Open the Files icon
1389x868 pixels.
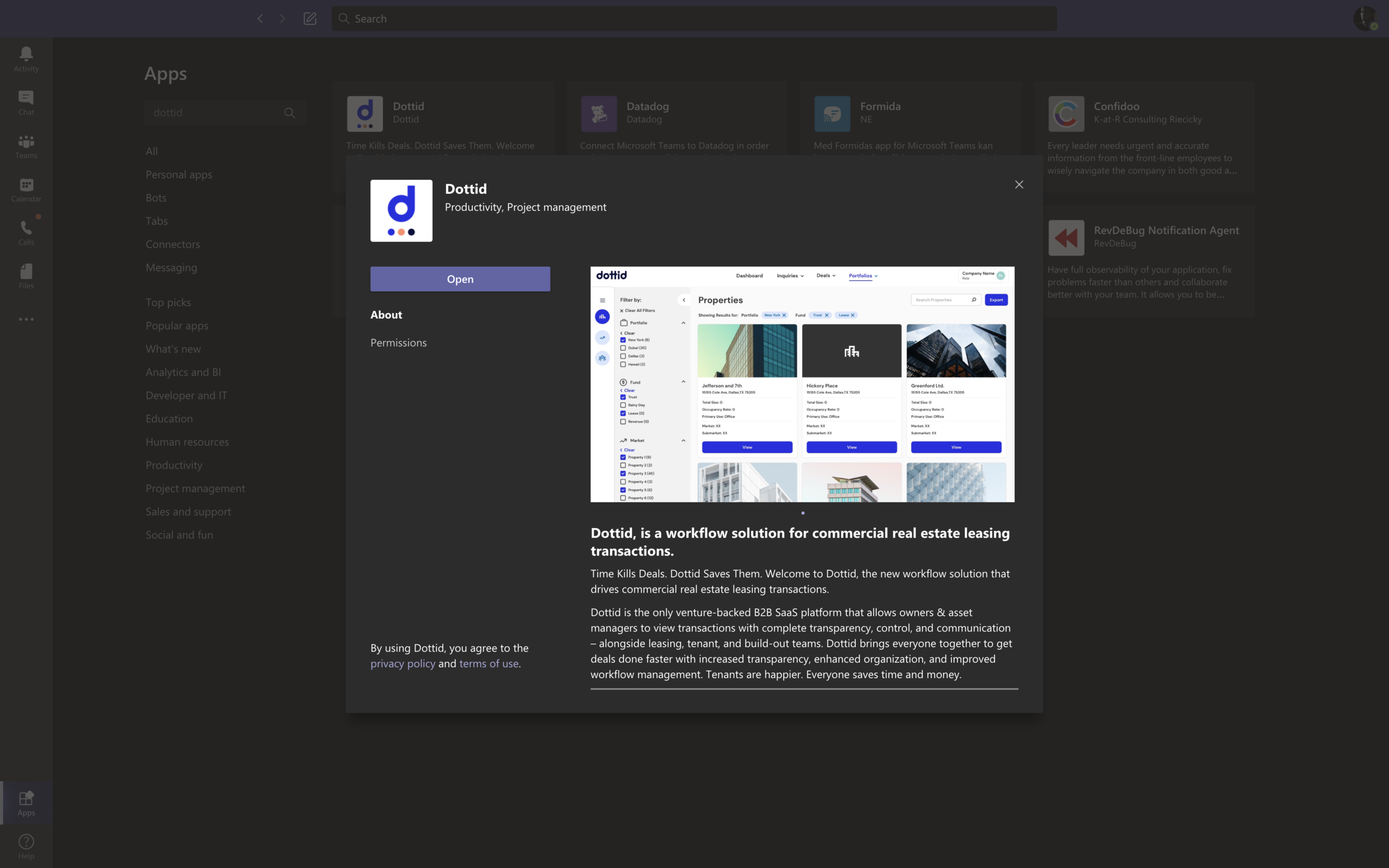click(26, 276)
